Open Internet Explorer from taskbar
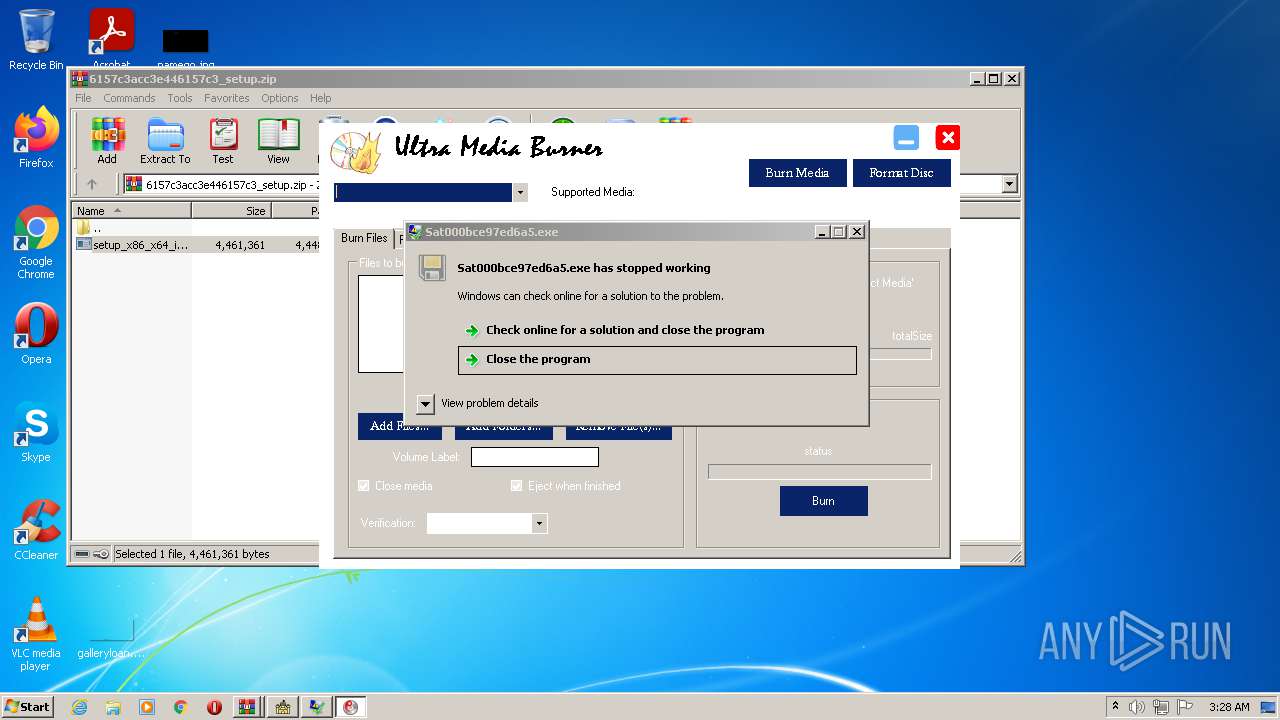 [80, 707]
